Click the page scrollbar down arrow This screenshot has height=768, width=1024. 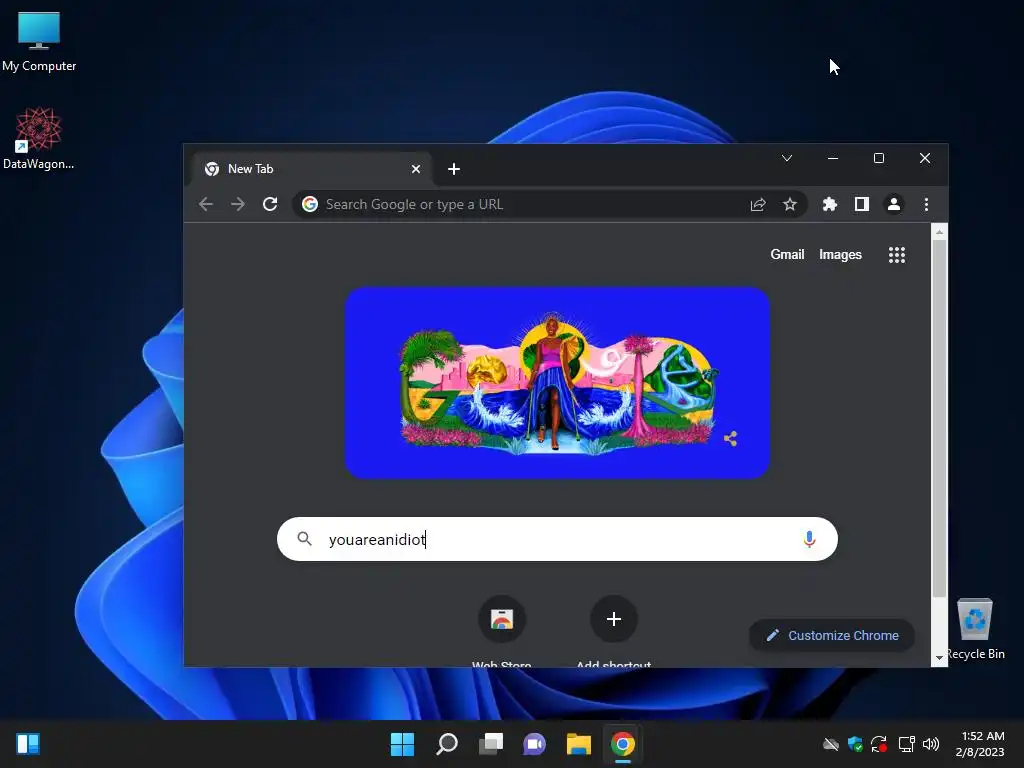point(939,658)
